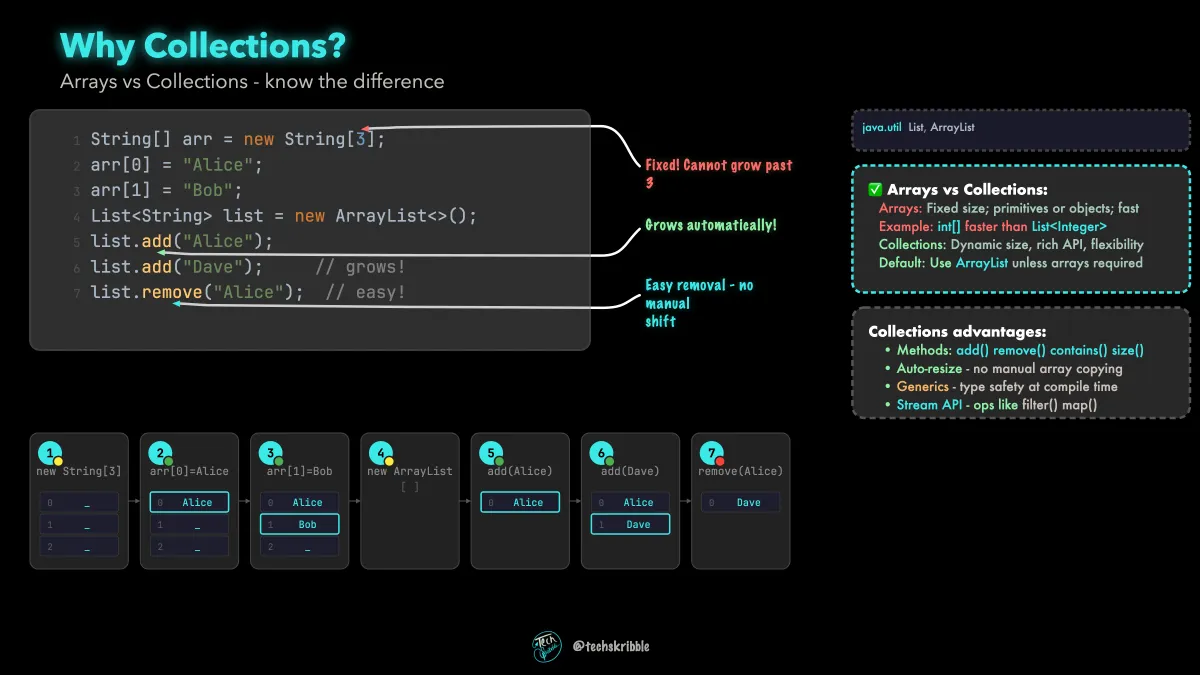Click the "Collections advantages:" heading
The height and width of the screenshot is (675, 1200).
pos(957,331)
